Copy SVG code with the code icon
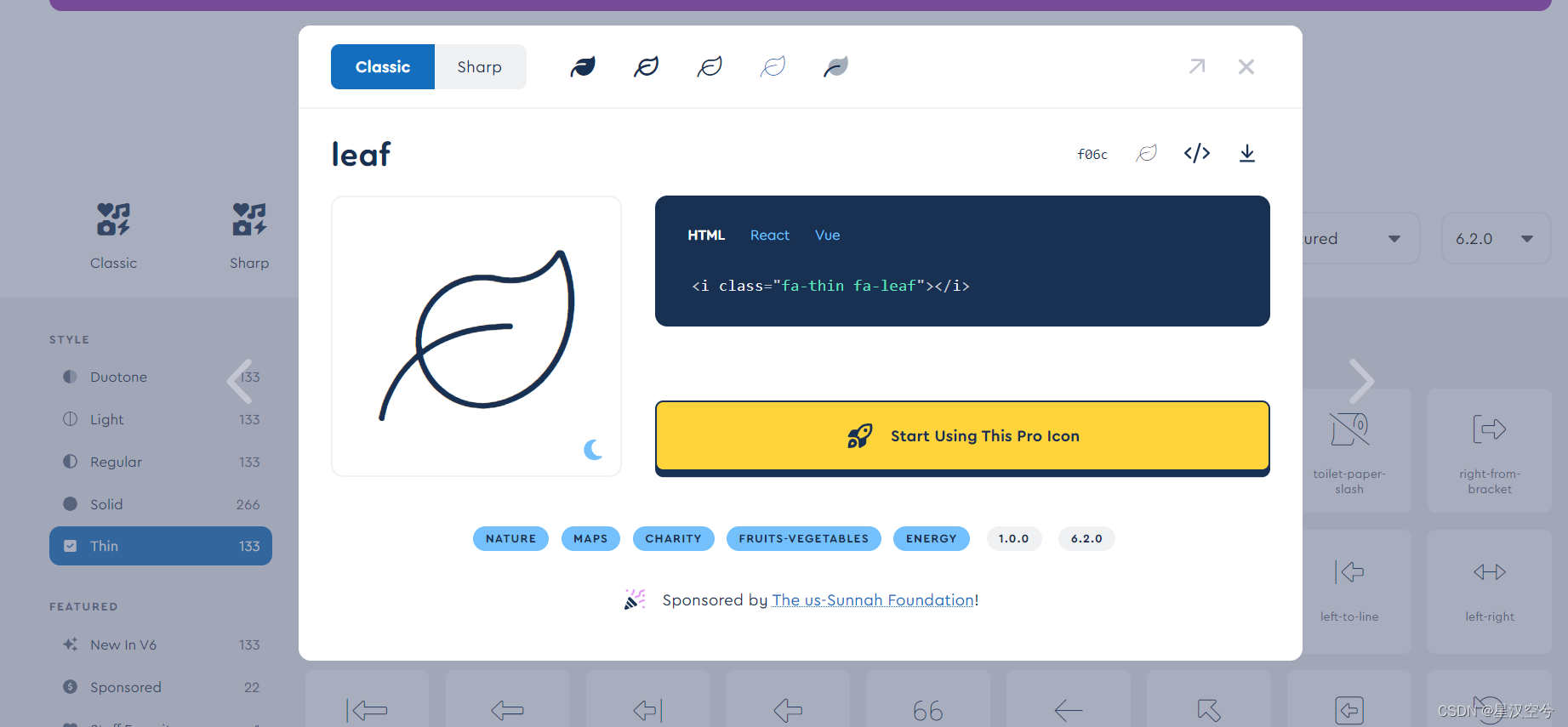Screen dimensions: 1568x727 pyautogui.click(x=1197, y=153)
